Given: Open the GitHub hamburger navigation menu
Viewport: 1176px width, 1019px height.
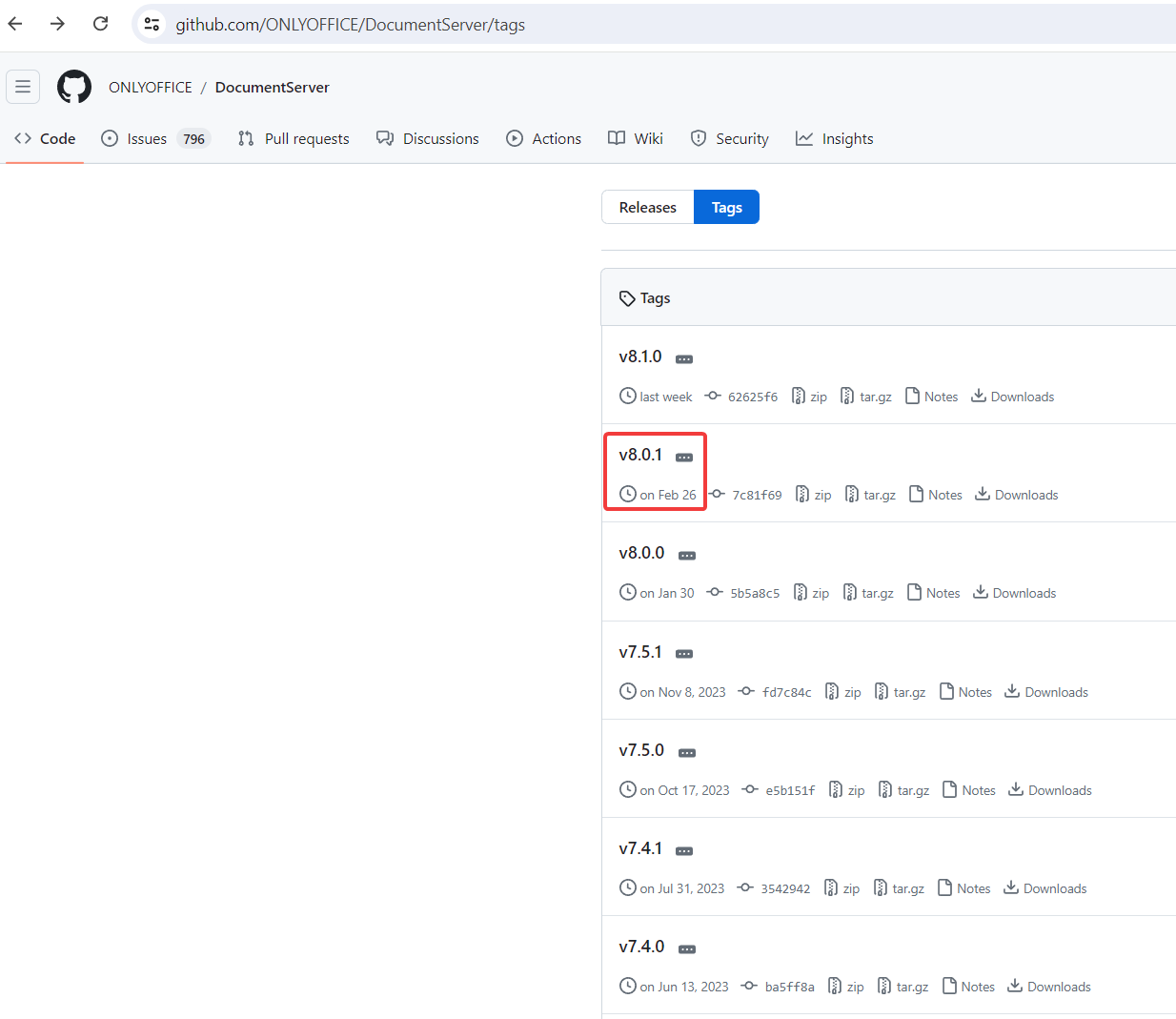Looking at the screenshot, I should 23,87.
